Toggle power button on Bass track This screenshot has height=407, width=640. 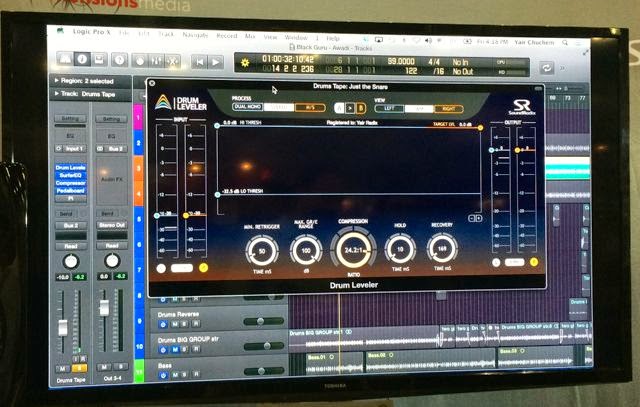click(x=163, y=375)
